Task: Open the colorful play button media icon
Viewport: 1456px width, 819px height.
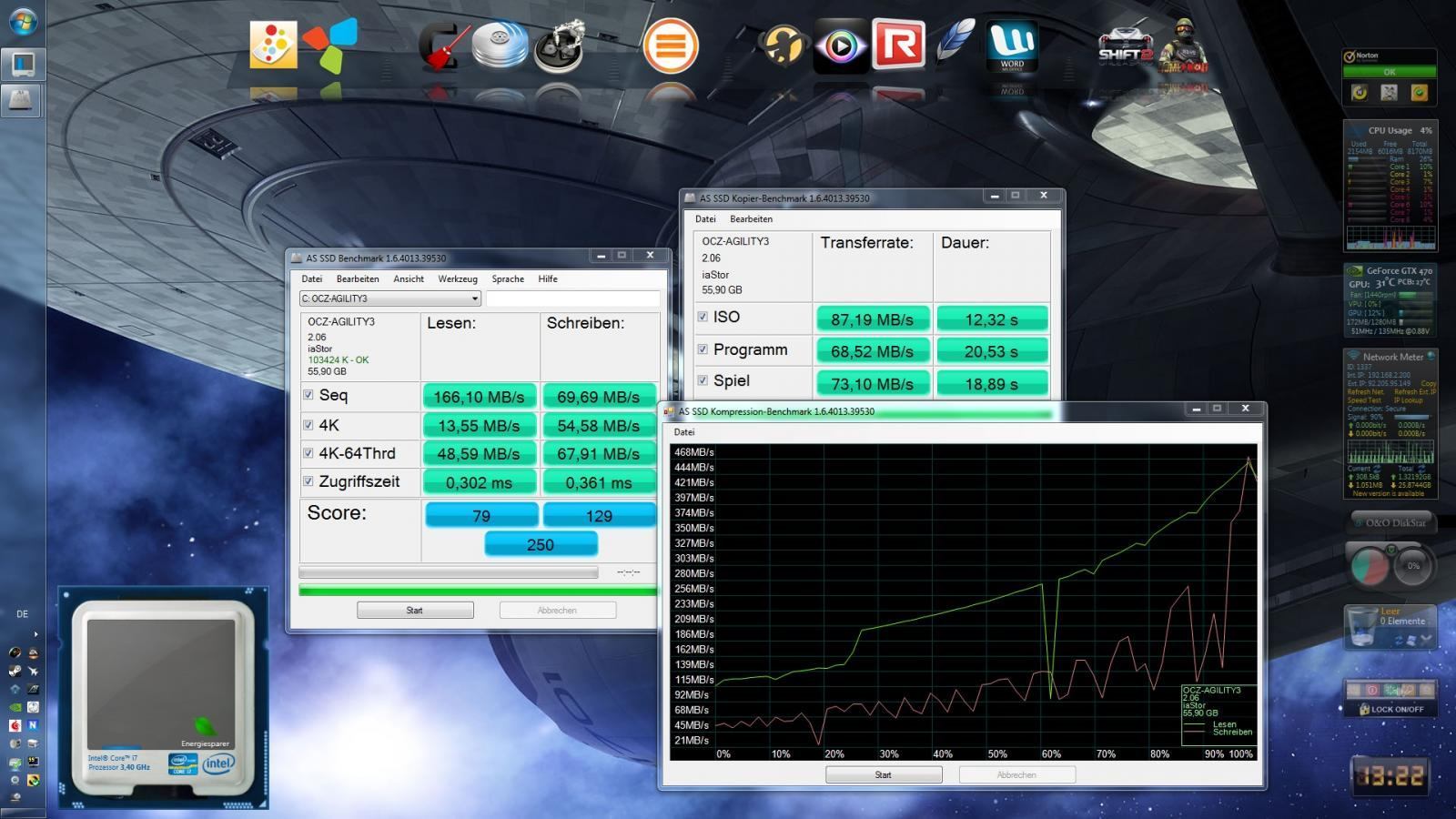Action: tap(840, 45)
